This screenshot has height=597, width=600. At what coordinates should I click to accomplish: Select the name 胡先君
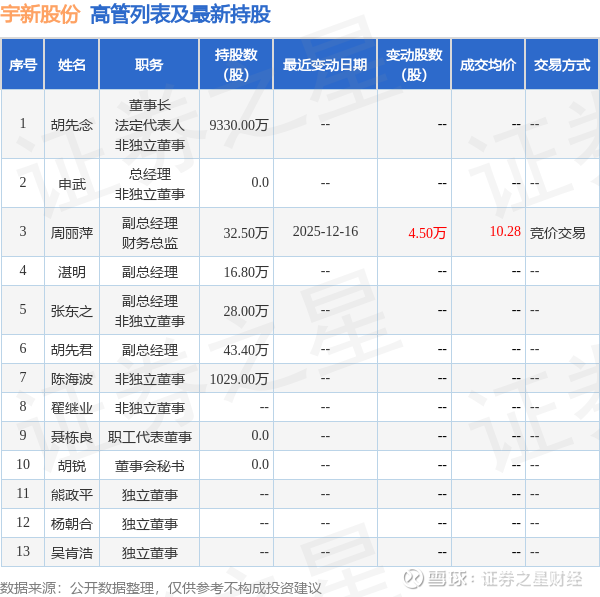pyautogui.click(x=72, y=350)
